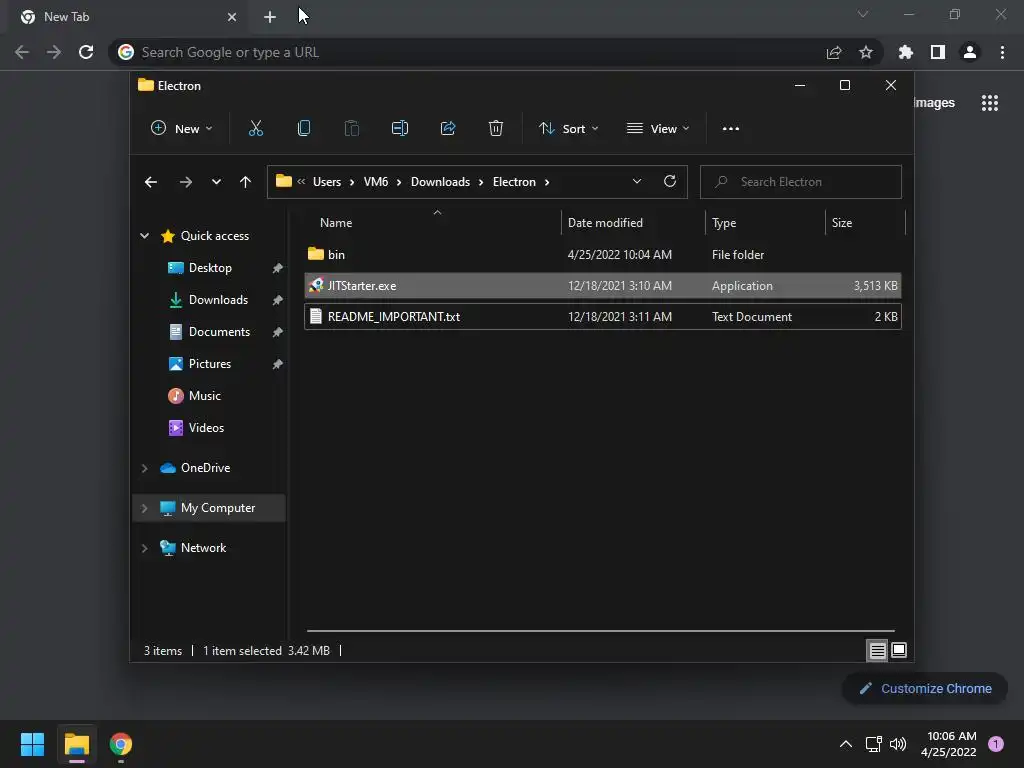Go back in Explorer navigation

click(151, 182)
